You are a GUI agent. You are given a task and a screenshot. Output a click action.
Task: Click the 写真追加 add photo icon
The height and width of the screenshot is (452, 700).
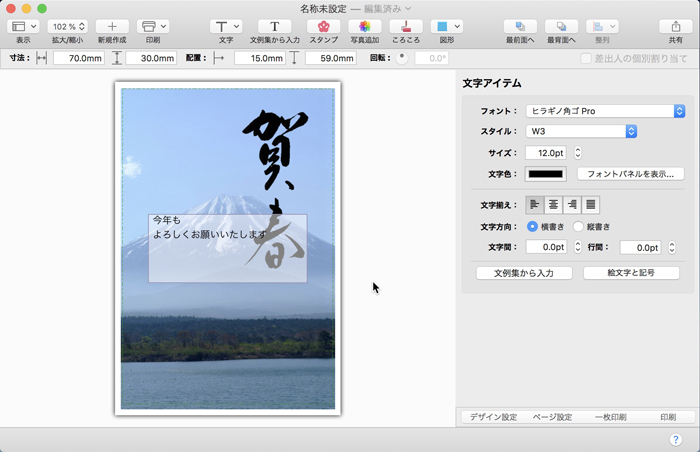coord(365,26)
